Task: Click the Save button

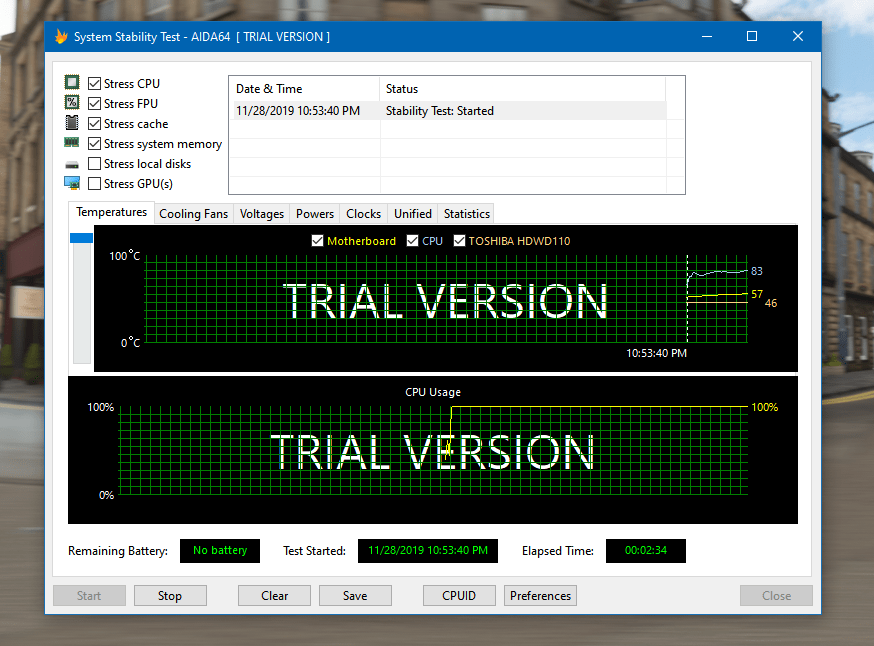Action: click(x=355, y=596)
